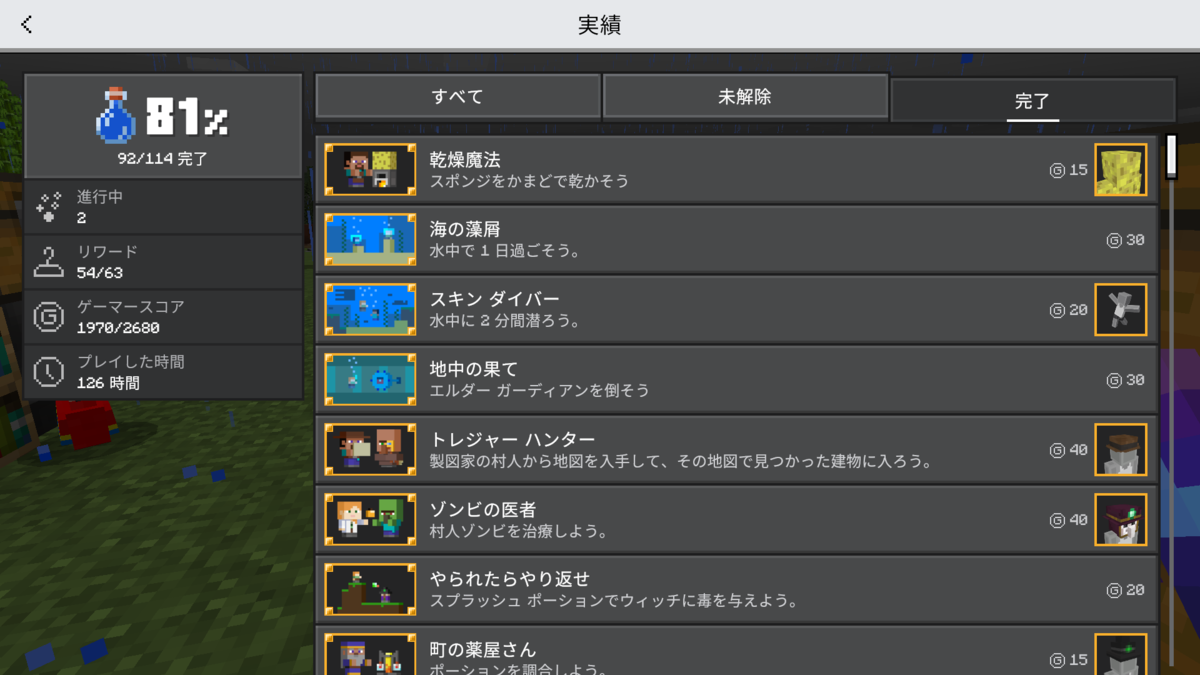Click the 81% progress summary panel
Image resolution: width=1200 pixels, height=675 pixels.
tap(163, 125)
